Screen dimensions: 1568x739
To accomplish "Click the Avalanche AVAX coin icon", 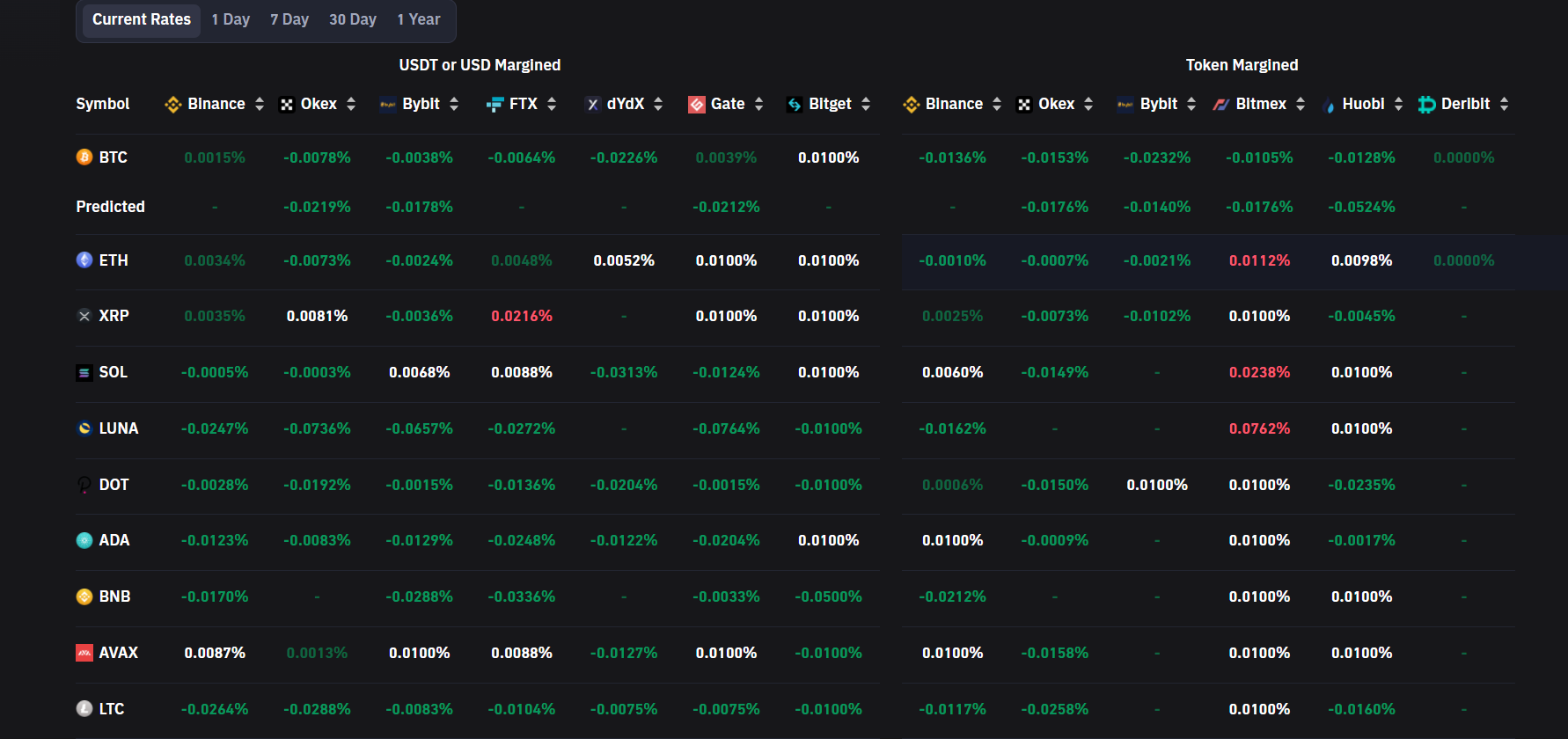I will [x=84, y=653].
